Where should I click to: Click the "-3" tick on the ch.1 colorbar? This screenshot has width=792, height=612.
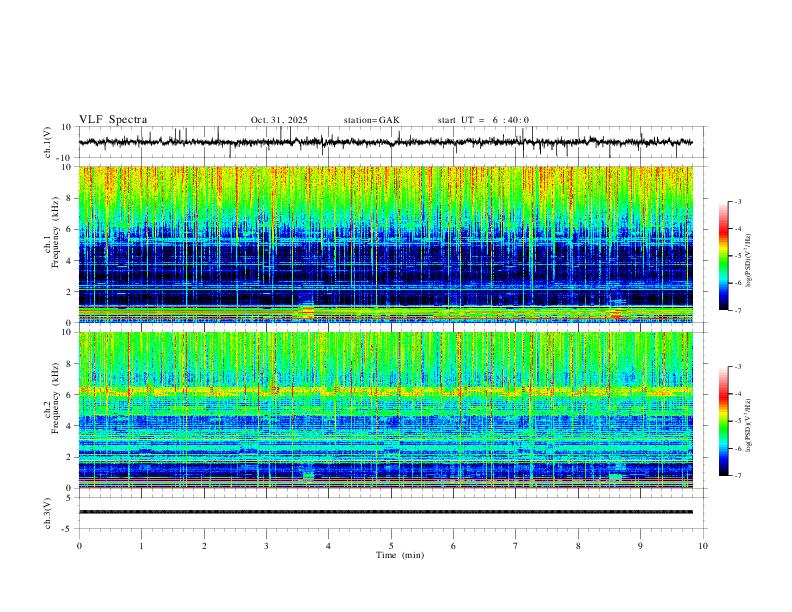click(x=737, y=201)
